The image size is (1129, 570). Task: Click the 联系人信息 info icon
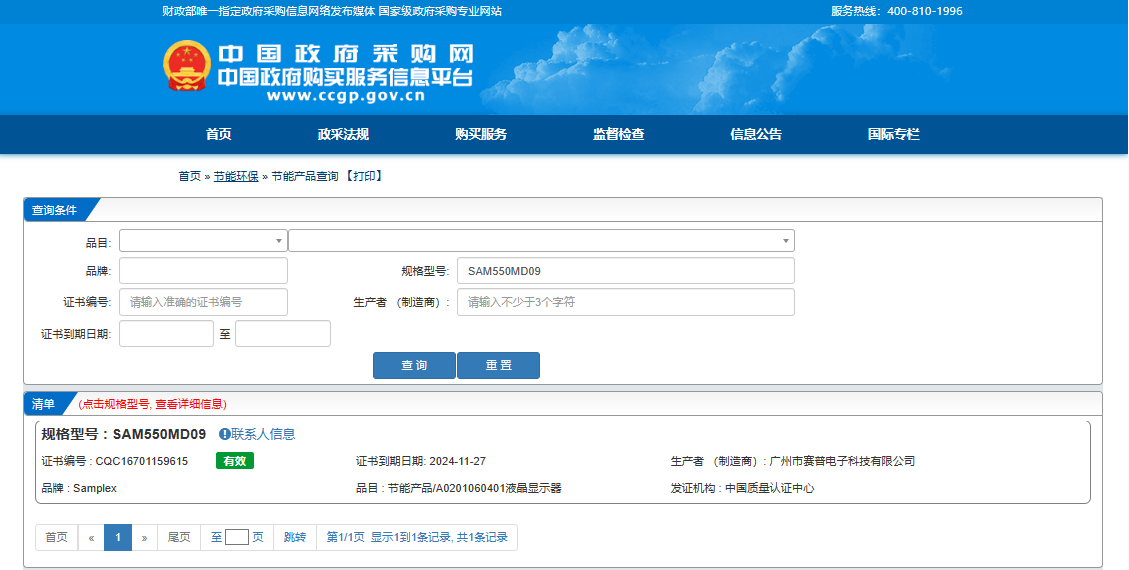click(225, 434)
